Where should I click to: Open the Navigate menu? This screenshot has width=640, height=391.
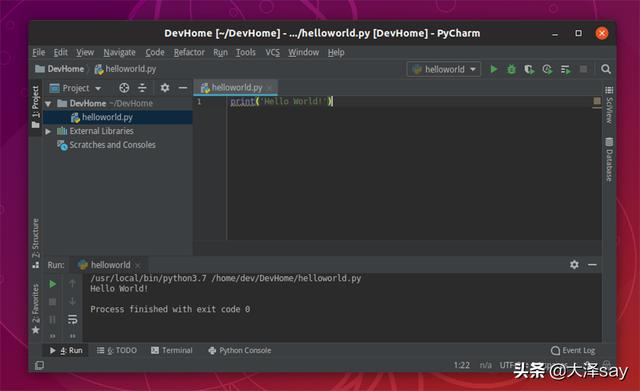[x=119, y=52]
